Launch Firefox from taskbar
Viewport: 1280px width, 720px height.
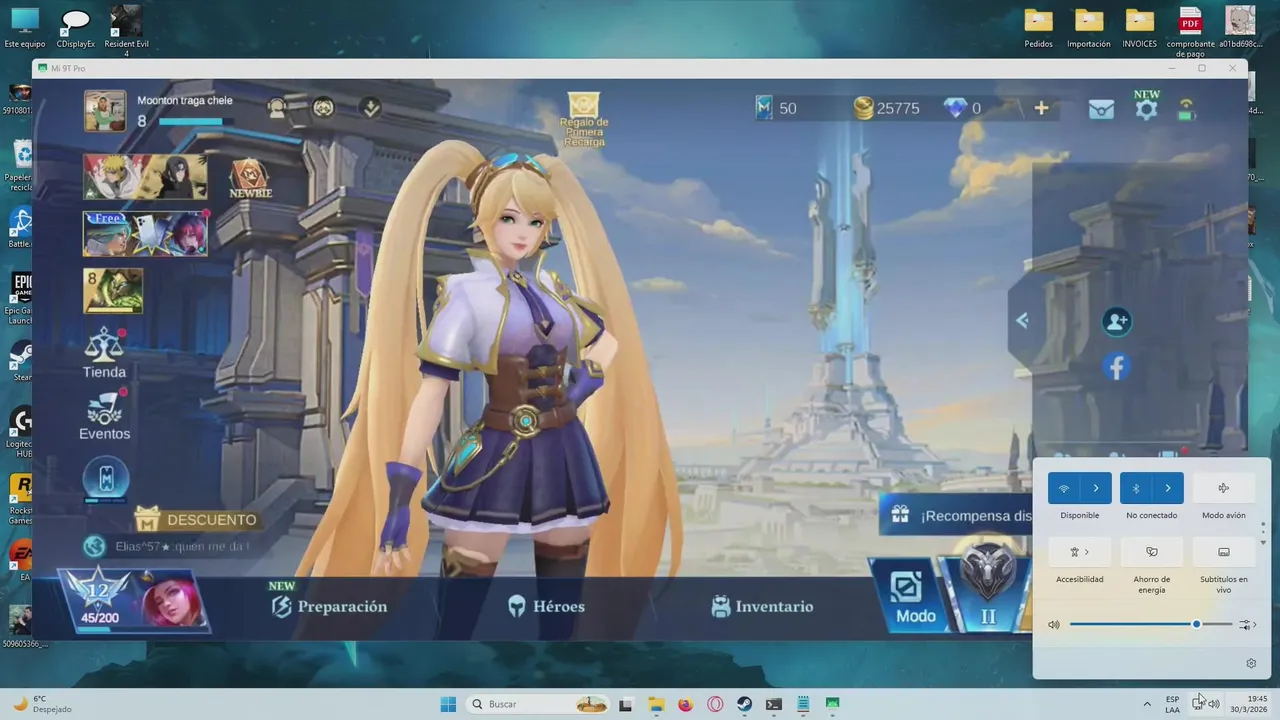[x=685, y=704]
